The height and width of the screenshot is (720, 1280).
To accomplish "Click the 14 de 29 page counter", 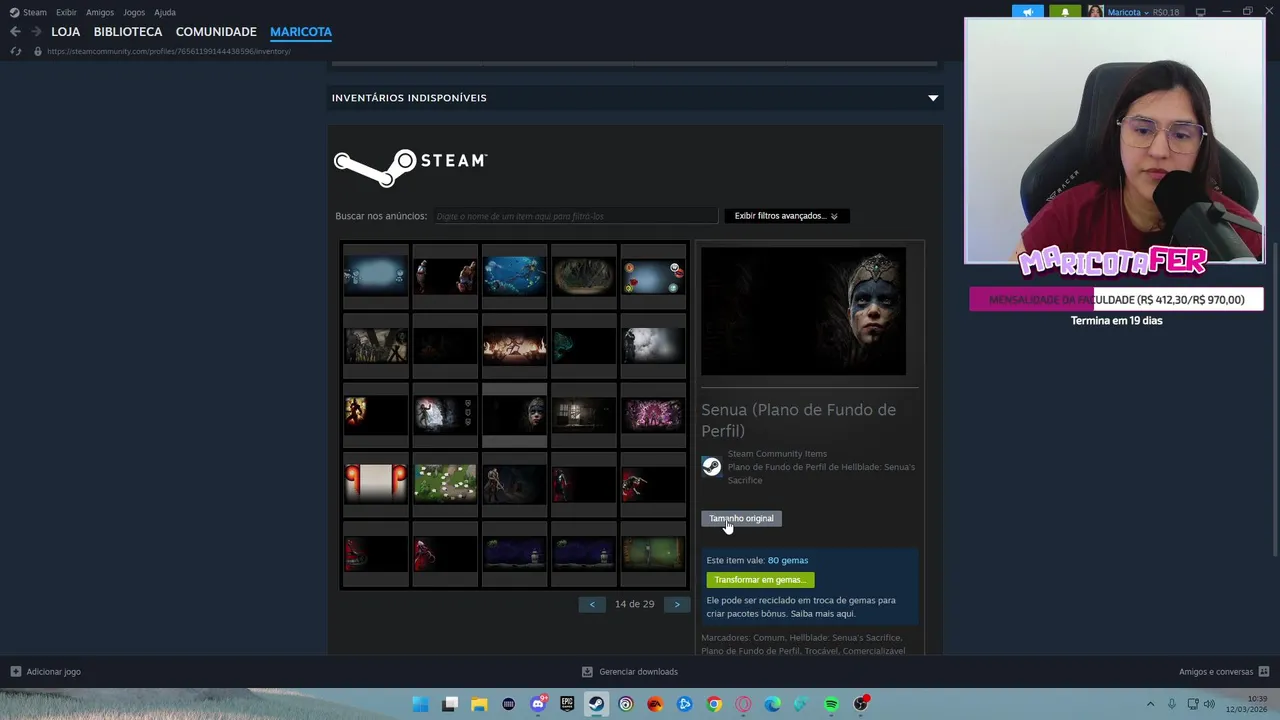I will 634,604.
